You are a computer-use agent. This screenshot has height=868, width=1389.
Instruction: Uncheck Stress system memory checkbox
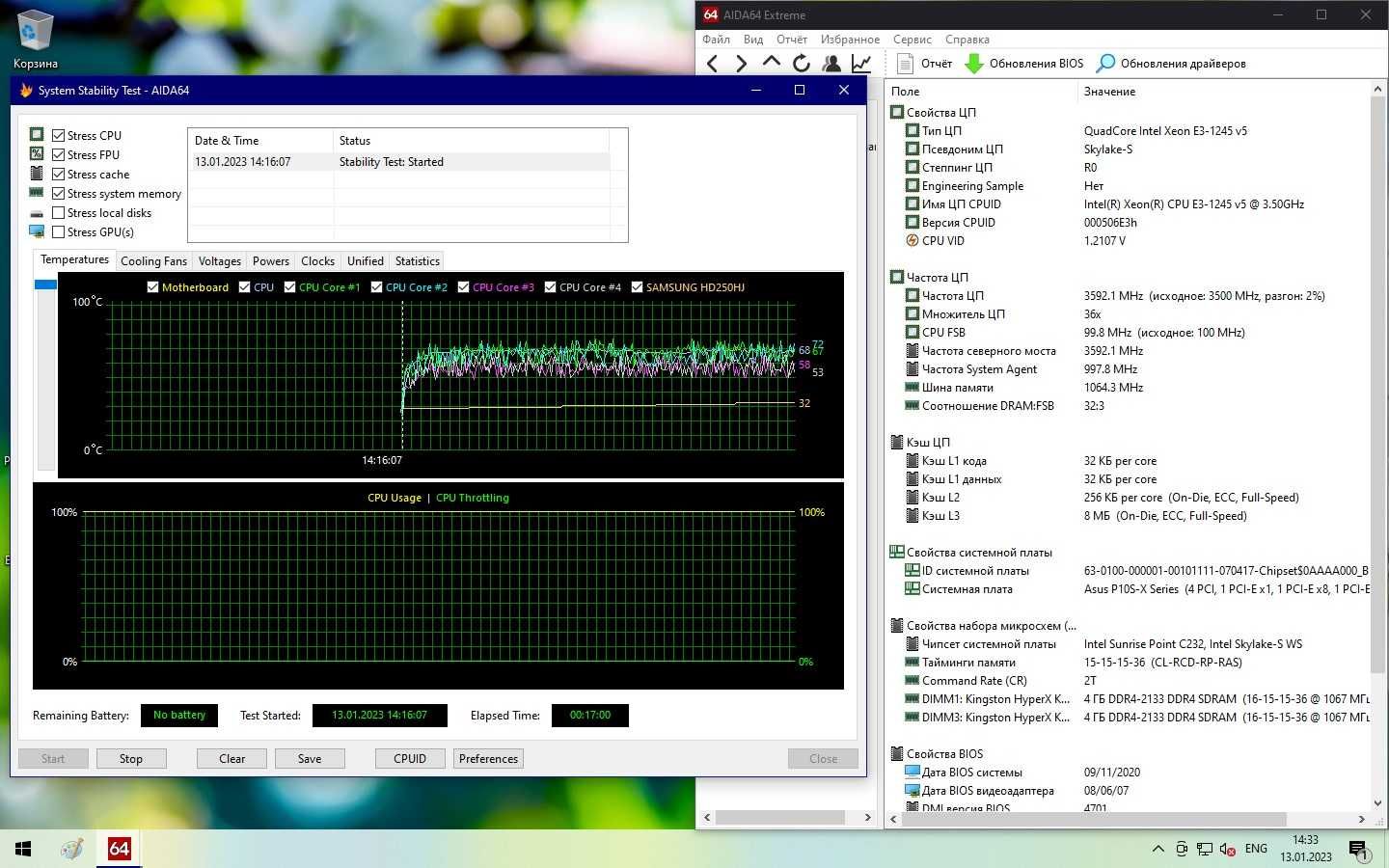click(59, 194)
